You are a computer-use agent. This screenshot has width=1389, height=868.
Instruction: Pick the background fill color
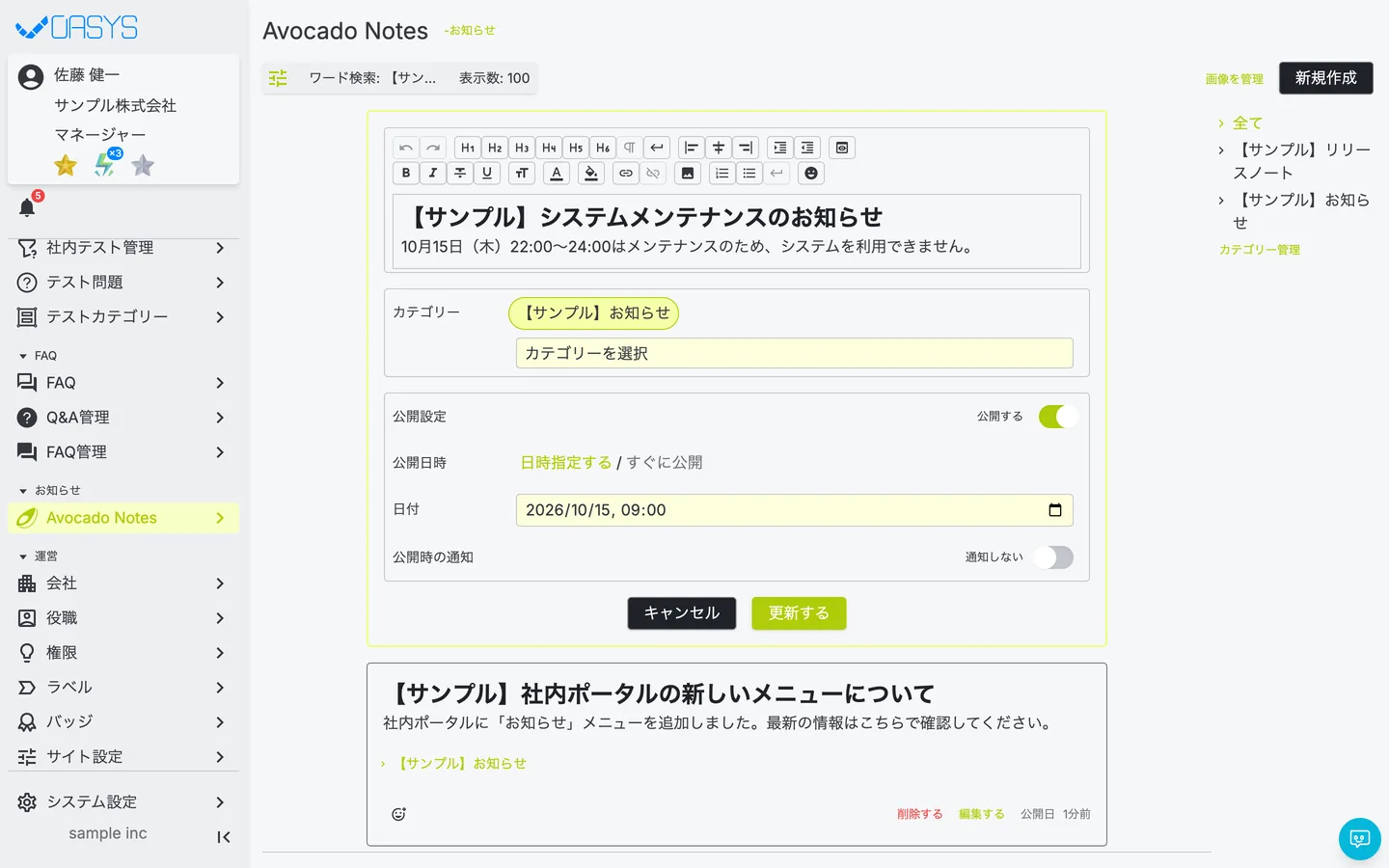(x=591, y=174)
